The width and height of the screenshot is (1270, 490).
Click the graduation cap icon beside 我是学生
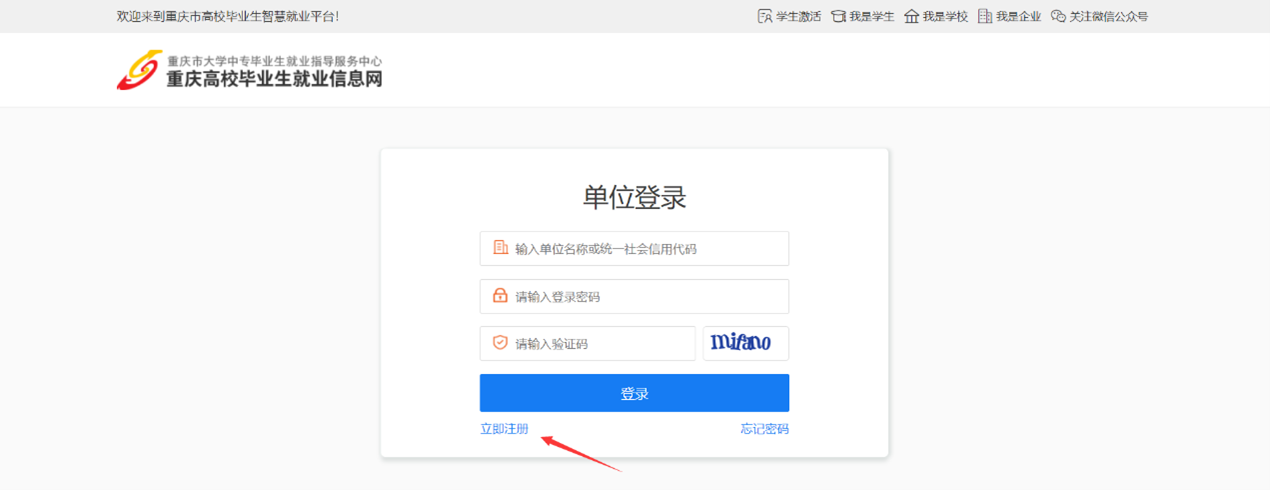click(x=838, y=17)
